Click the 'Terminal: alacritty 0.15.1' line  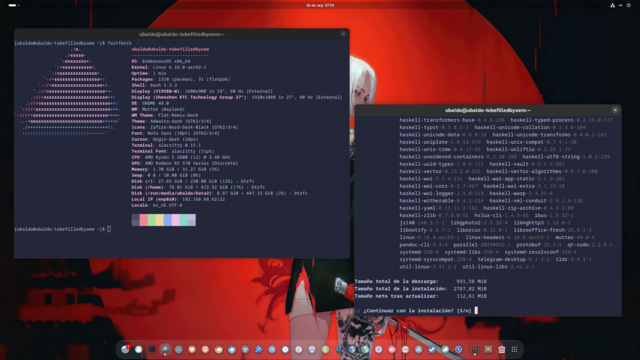[x=166, y=145]
